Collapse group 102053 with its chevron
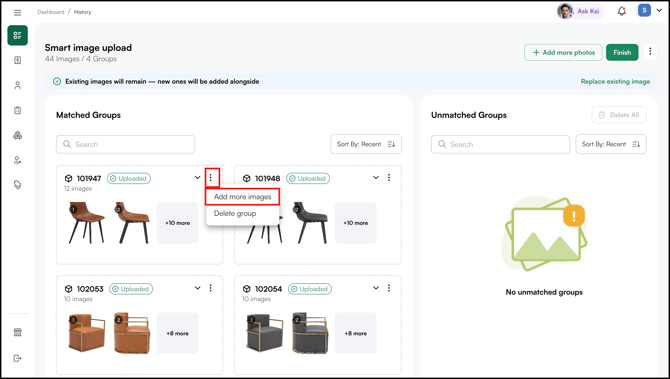Screen dimensions: 670x379 point(197,288)
